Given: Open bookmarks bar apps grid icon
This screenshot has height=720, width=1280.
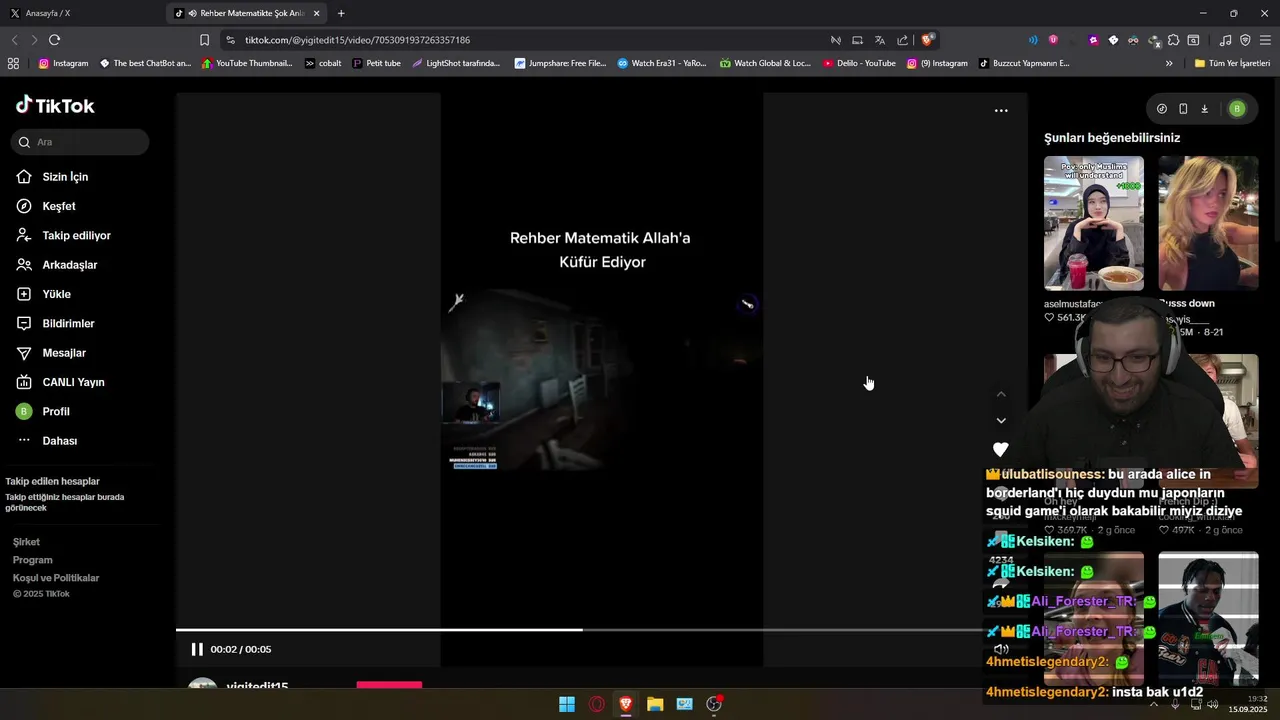Looking at the screenshot, I should coord(13,63).
